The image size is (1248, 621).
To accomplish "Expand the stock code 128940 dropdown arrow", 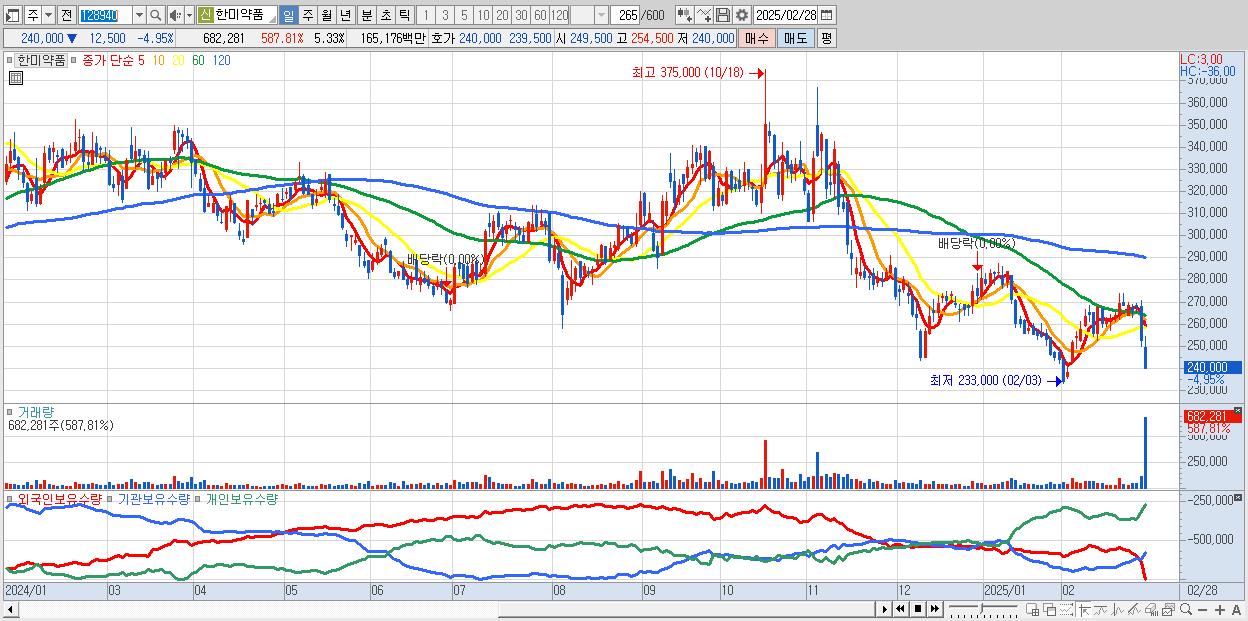I will [x=139, y=15].
